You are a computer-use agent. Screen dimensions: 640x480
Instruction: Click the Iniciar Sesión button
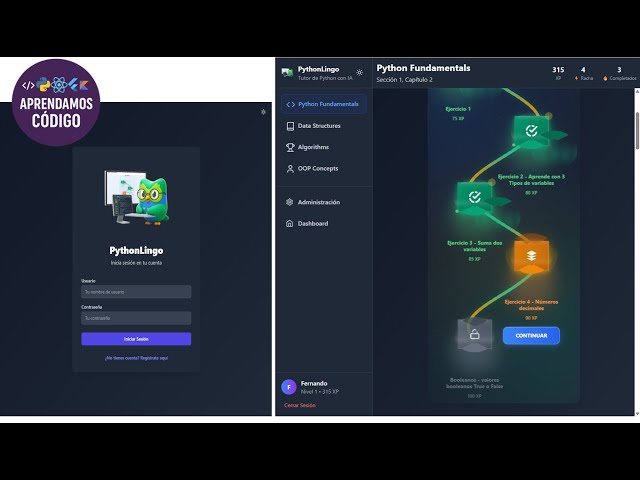136,339
